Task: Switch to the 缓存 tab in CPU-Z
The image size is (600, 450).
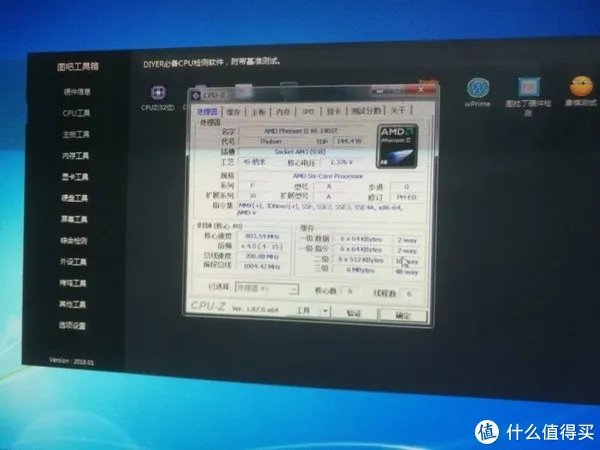Action: point(233,112)
